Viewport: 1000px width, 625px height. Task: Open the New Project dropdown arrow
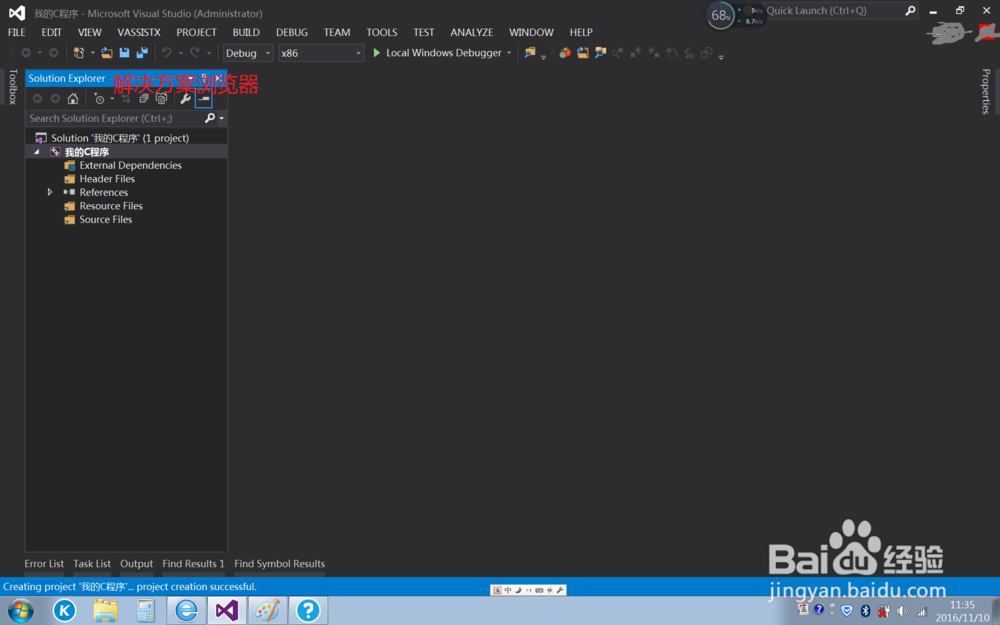[x=92, y=53]
